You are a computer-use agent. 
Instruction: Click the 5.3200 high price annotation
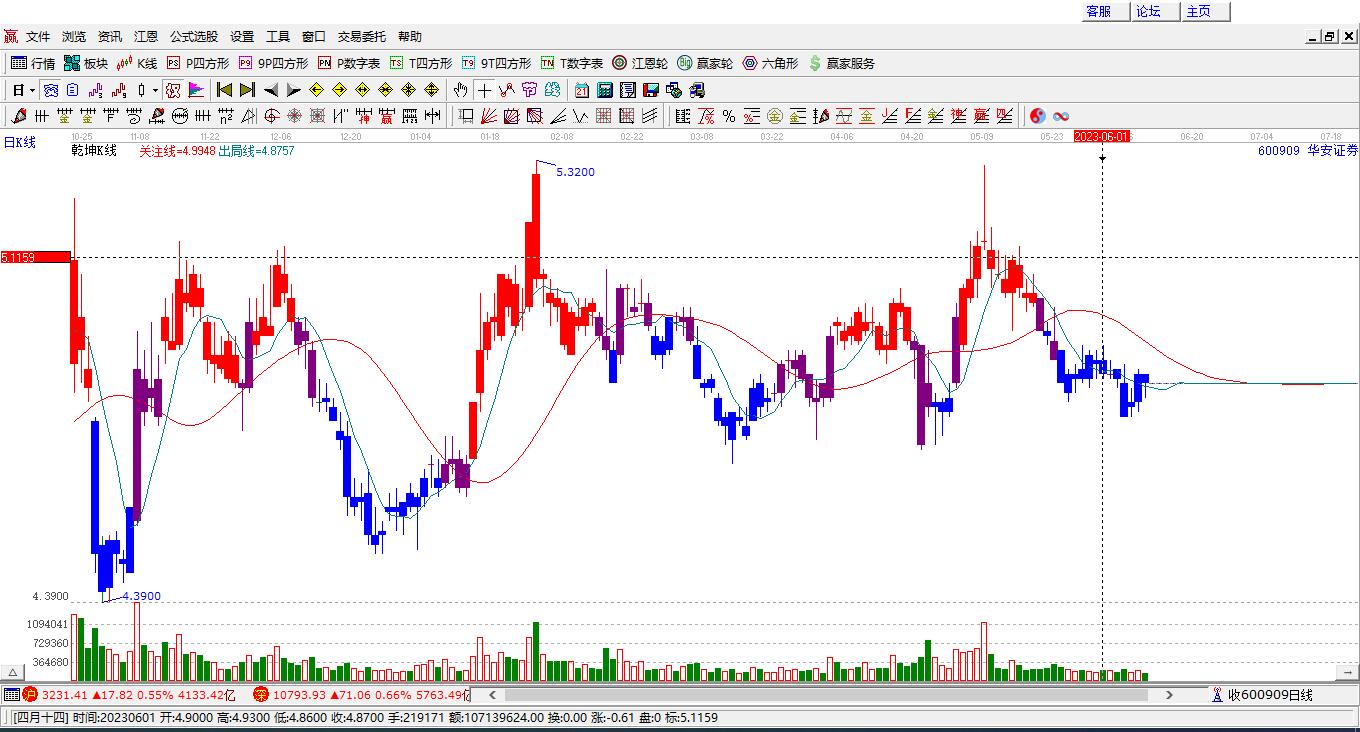[575, 172]
